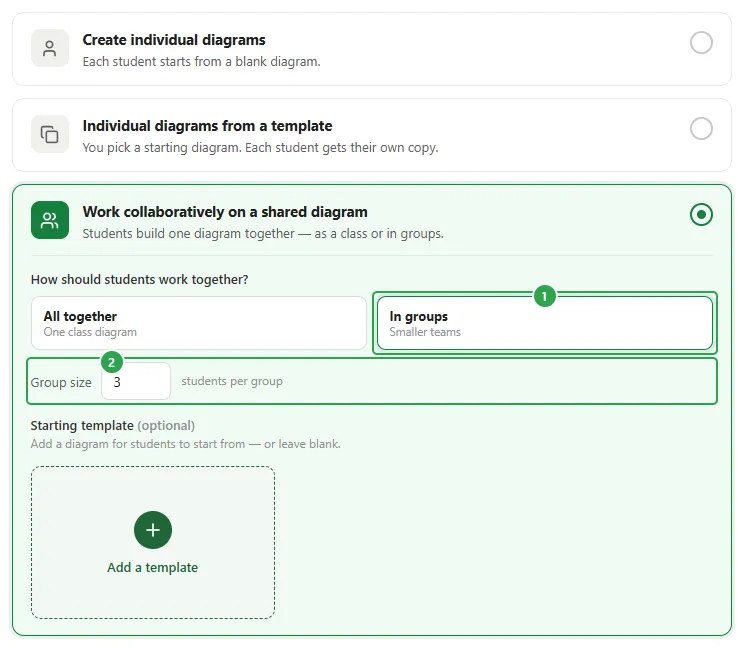744x648 pixels.
Task: Choose the All together option
Action: click(199, 323)
